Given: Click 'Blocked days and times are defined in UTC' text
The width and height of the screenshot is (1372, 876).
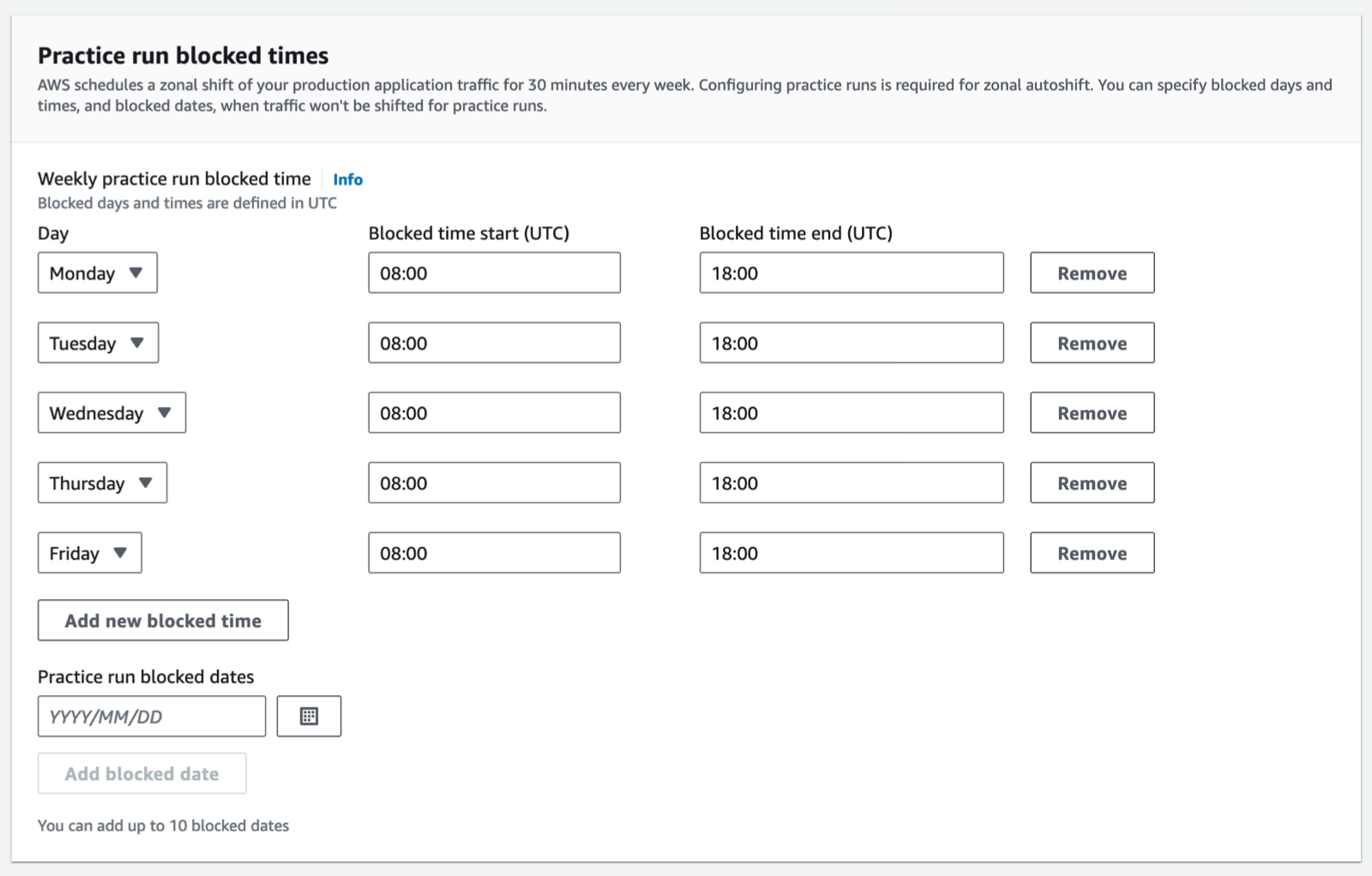Looking at the screenshot, I should (x=187, y=203).
